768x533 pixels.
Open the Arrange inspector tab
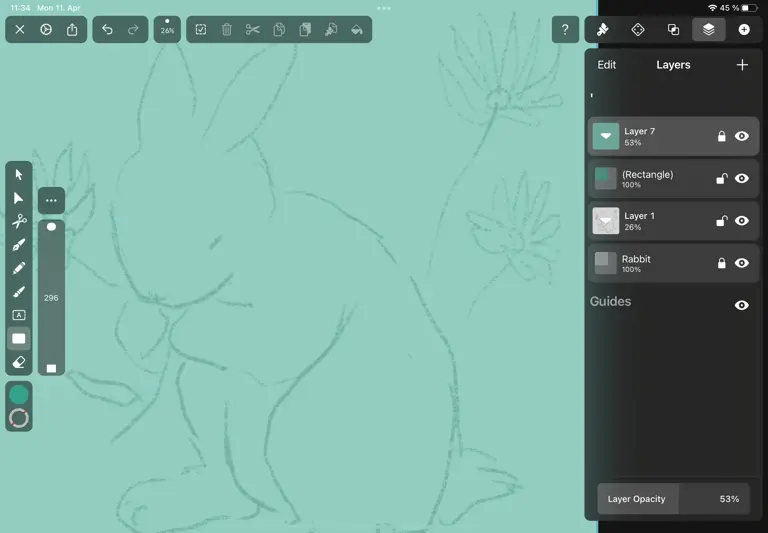(638, 30)
